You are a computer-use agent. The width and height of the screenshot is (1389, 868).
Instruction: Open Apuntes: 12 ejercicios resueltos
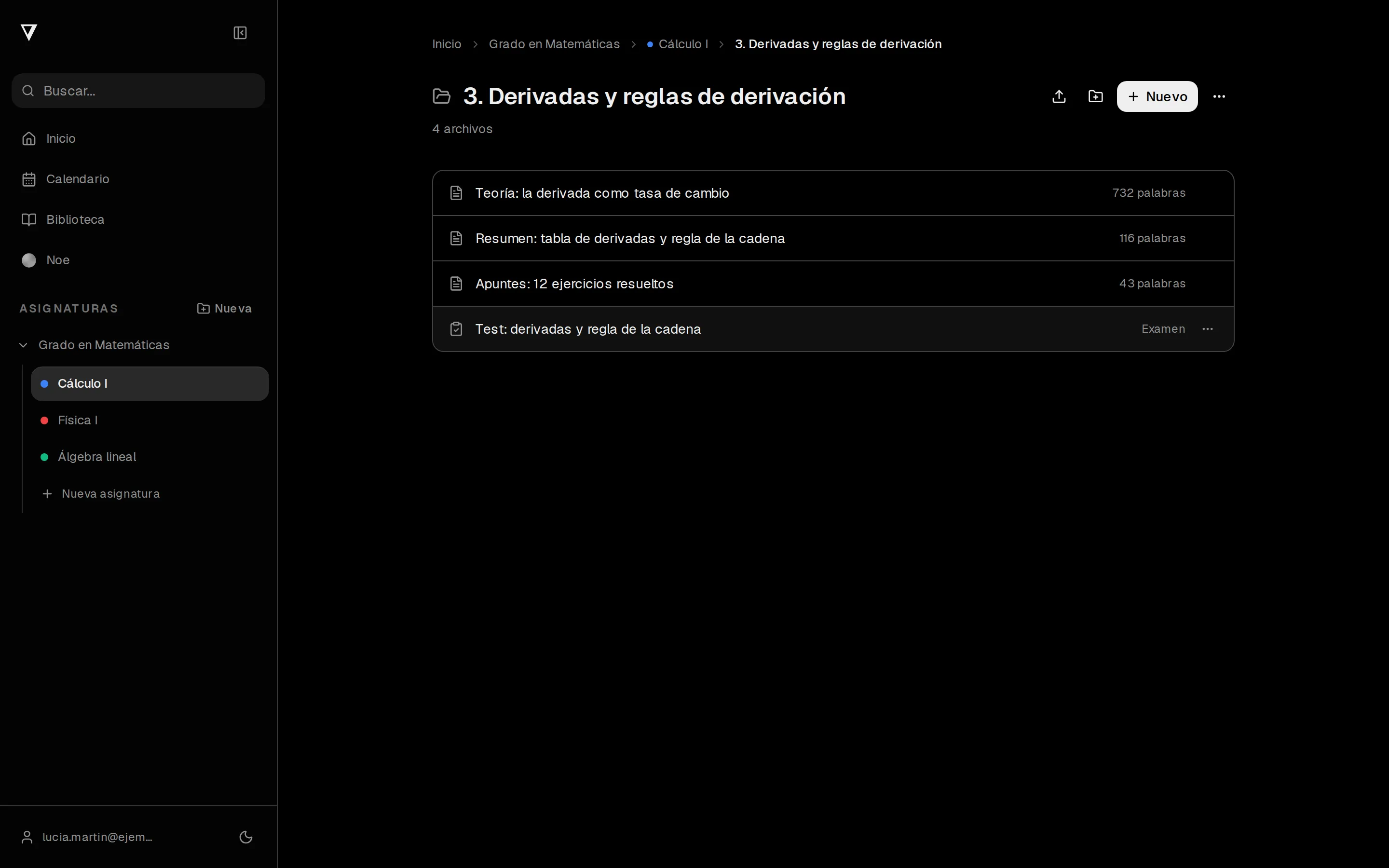point(833,284)
